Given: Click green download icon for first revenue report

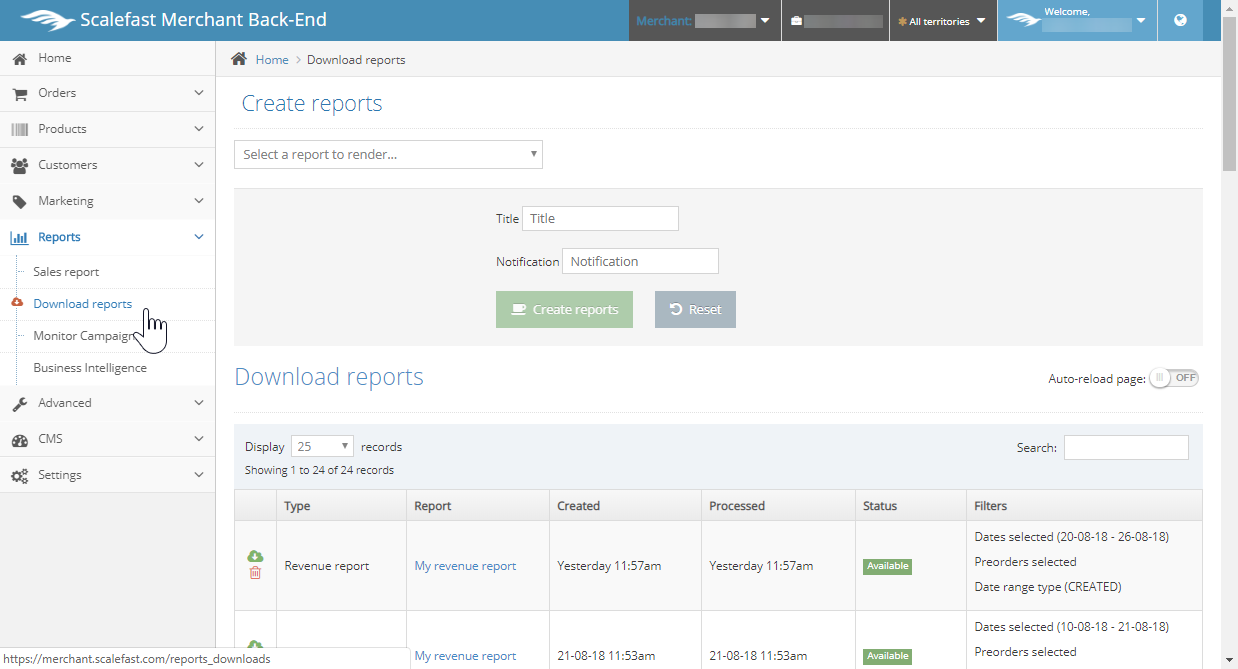Looking at the screenshot, I should (255, 556).
